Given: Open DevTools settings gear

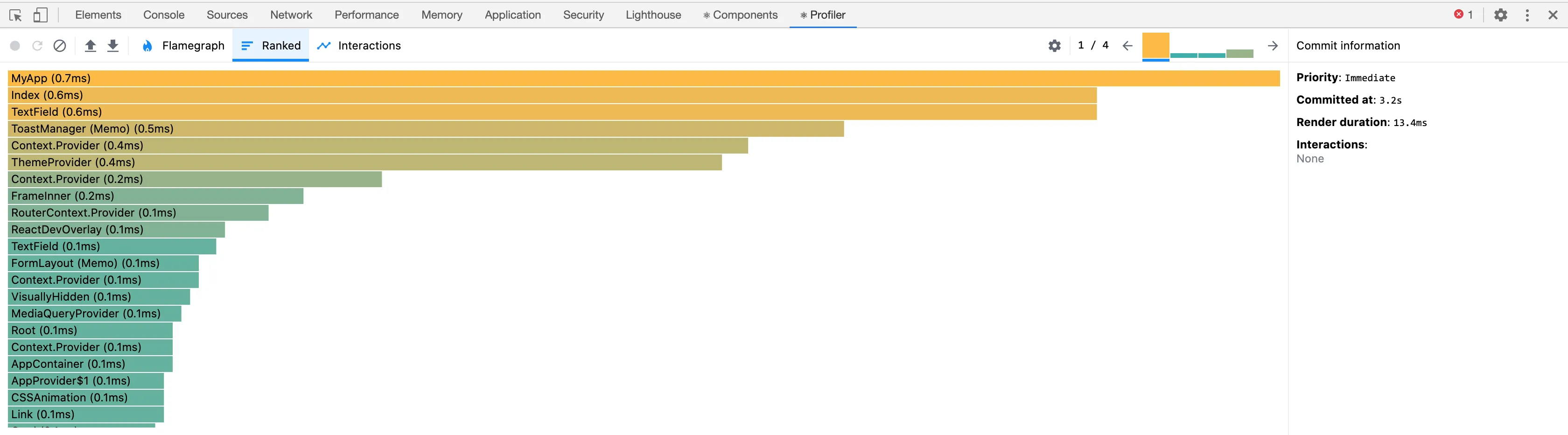Looking at the screenshot, I should (x=1500, y=15).
